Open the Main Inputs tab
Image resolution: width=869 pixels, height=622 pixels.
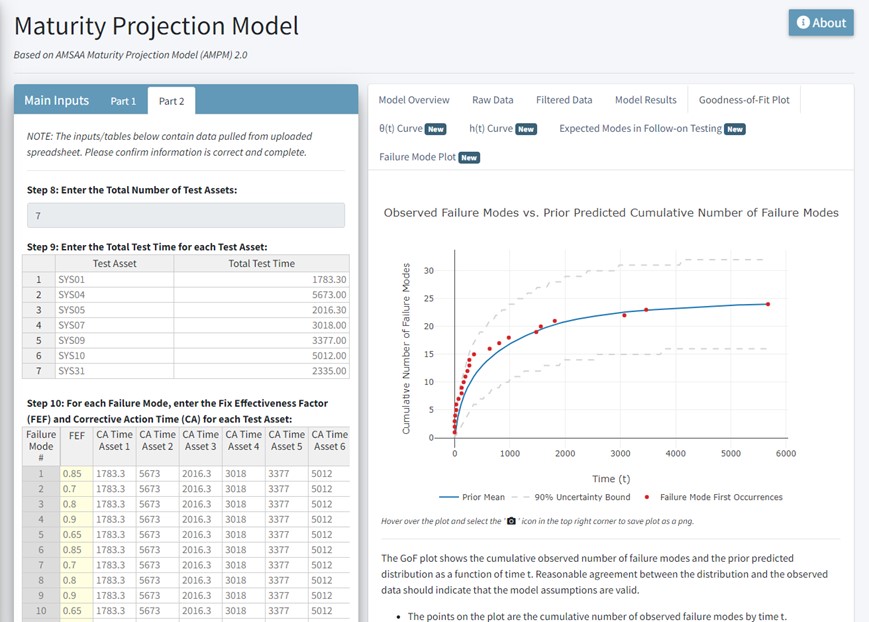56,100
